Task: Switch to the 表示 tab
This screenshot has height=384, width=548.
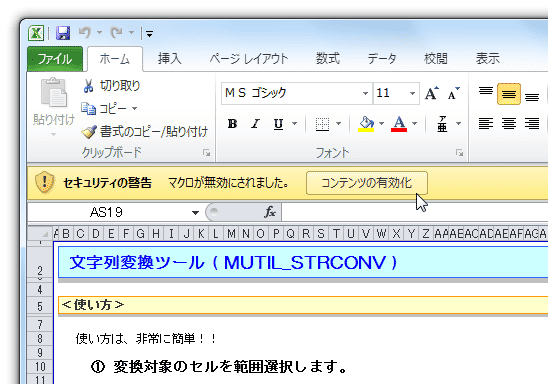Action: pos(488,59)
